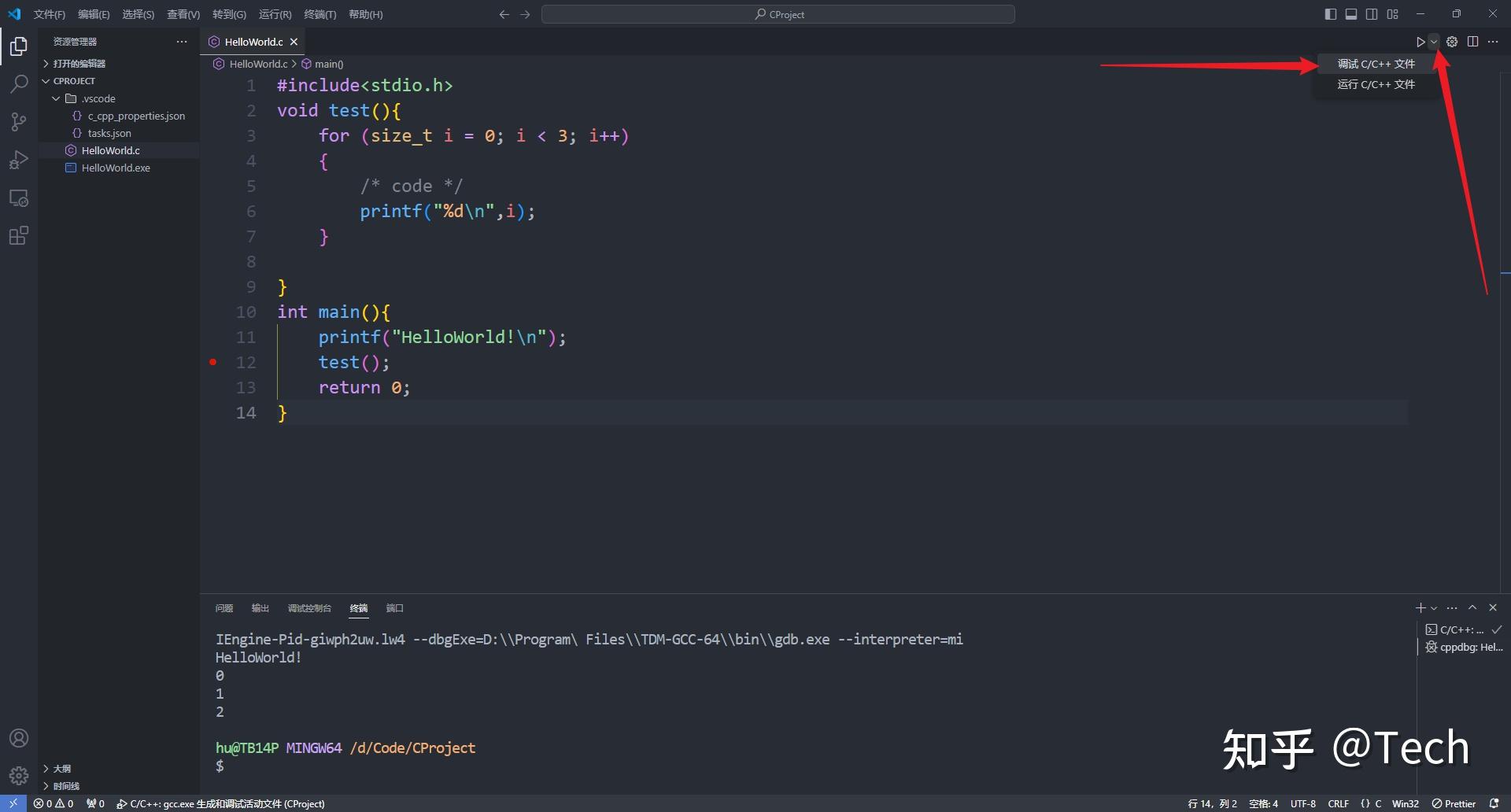Select tasks.json in the file tree

click(110, 133)
